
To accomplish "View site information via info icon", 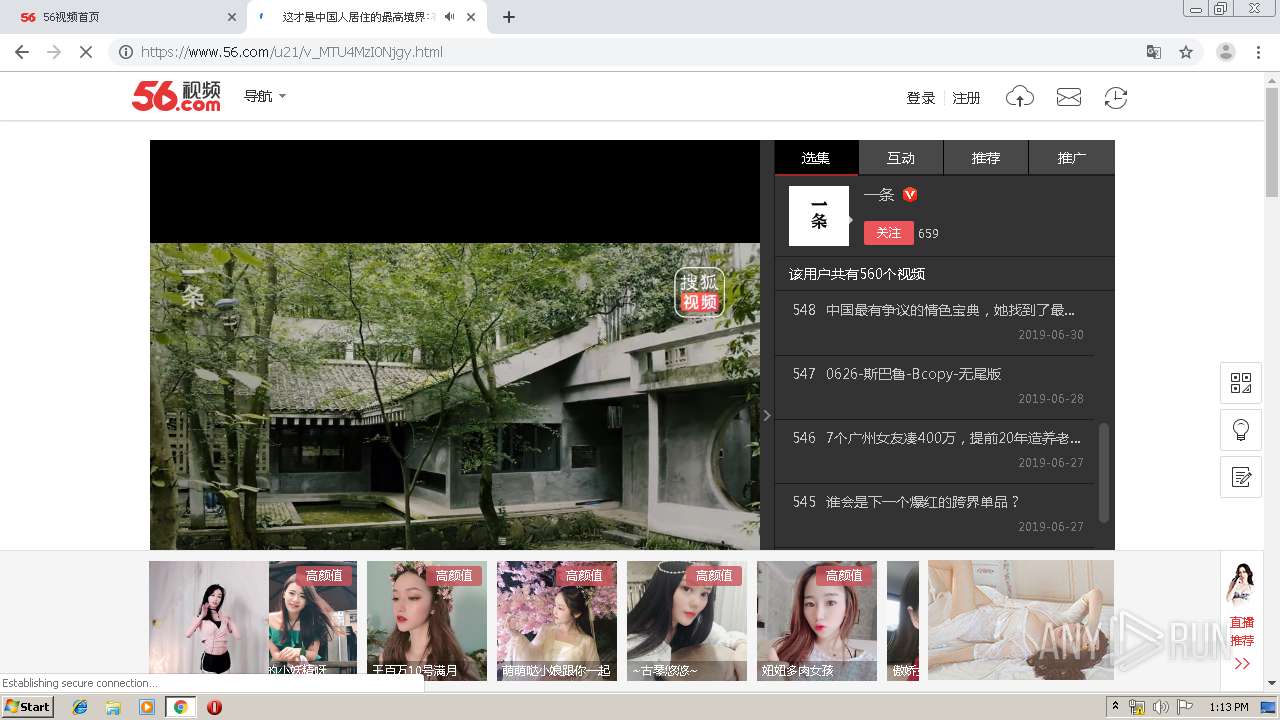I will [125, 52].
